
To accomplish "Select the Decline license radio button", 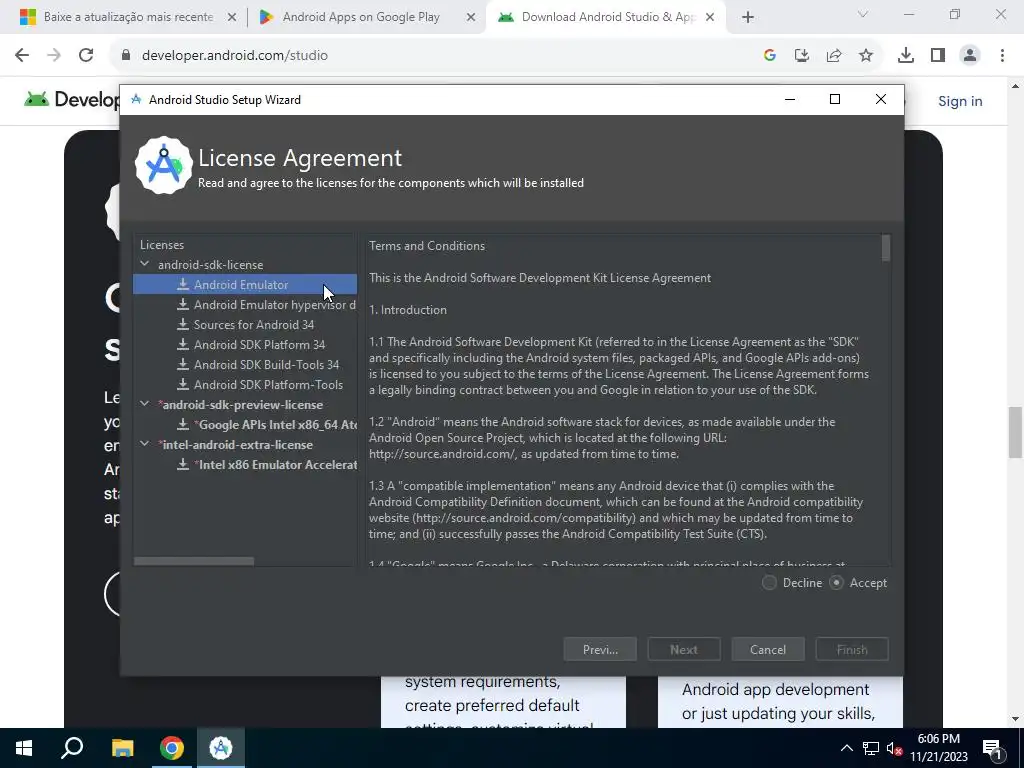I will (769, 583).
